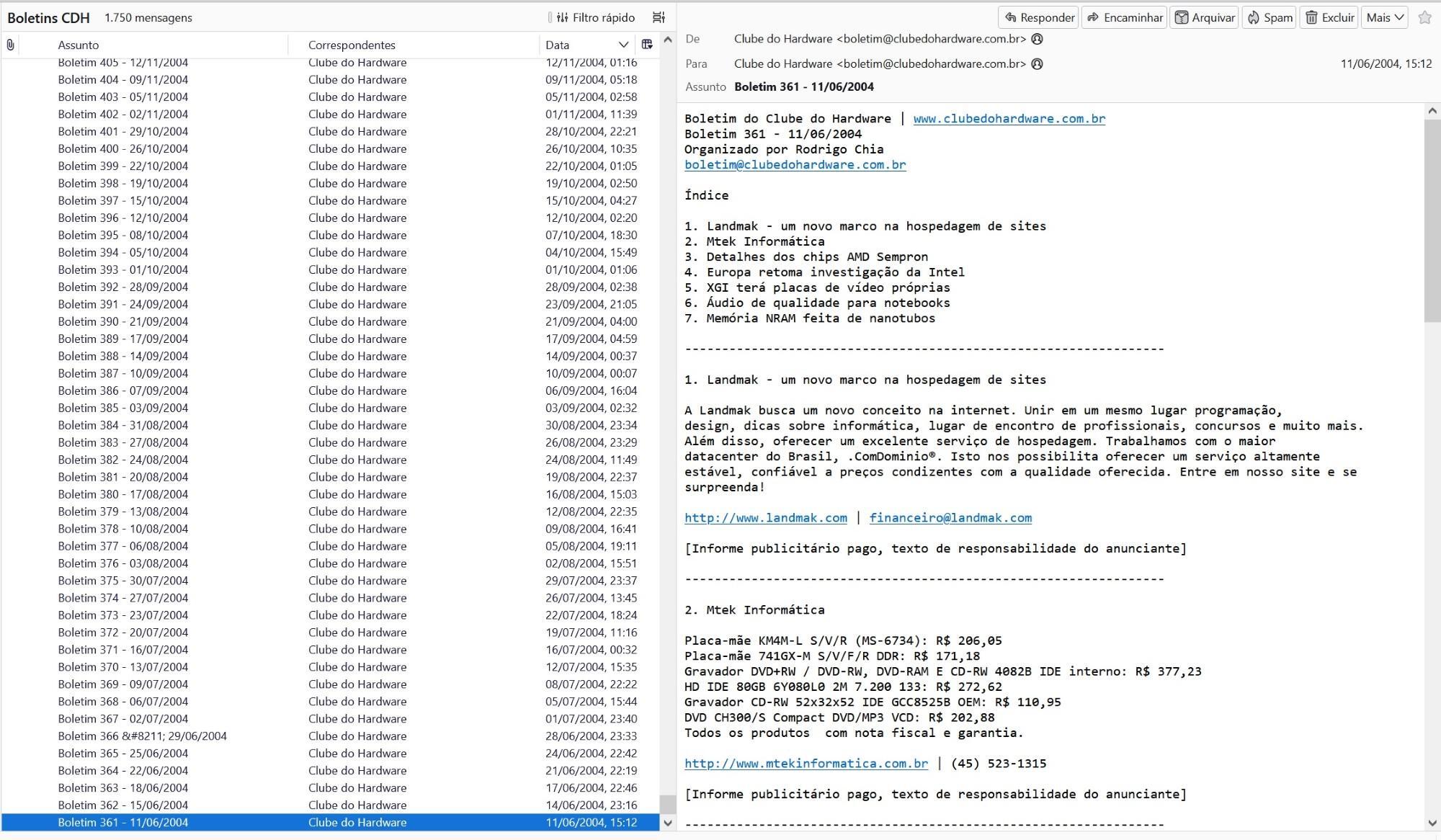1441x840 pixels.
Task: Select message Boletim 387 - 10/09/2004
Action: point(330,374)
